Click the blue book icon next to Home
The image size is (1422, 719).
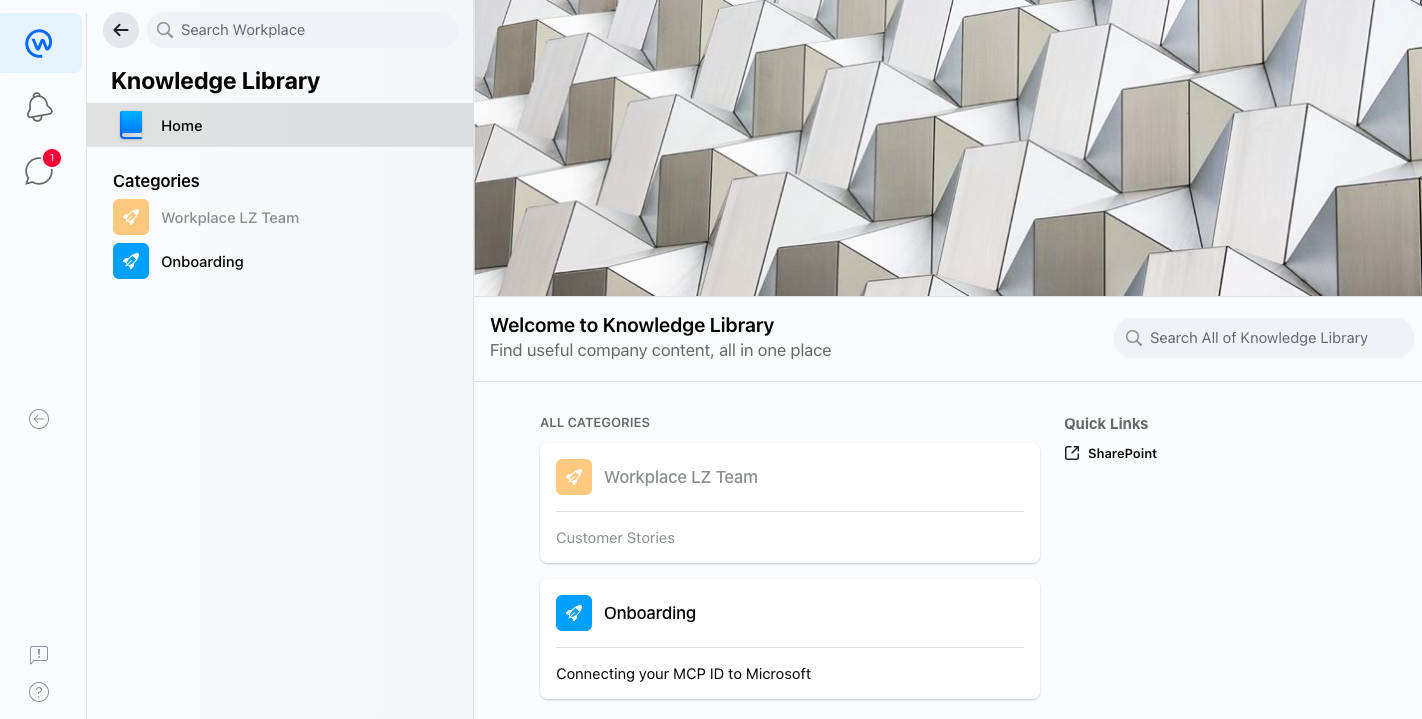(131, 125)
